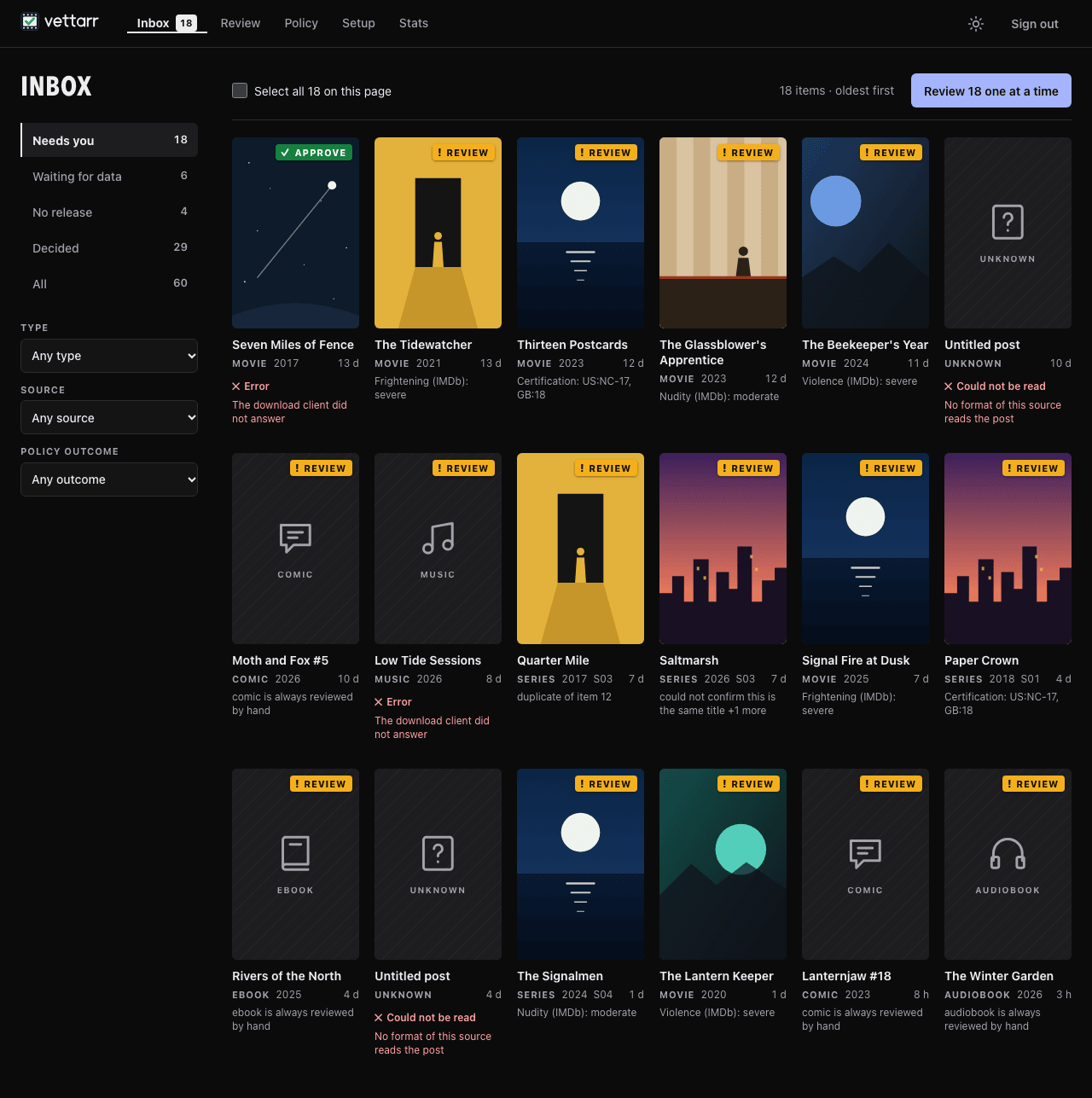Open the Rivers of the North title link
Image resolution: width=1092 pixels, height=1098 pixels.
point(287,976)
